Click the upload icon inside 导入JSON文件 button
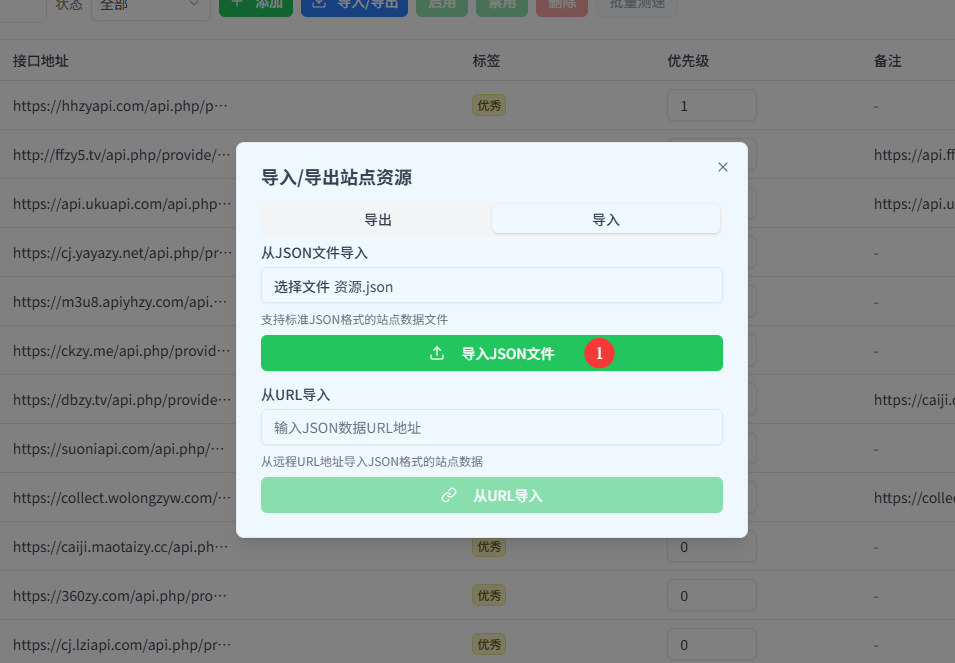The width and height of the screenshot is (955, 663). click(x=436, y=352)
